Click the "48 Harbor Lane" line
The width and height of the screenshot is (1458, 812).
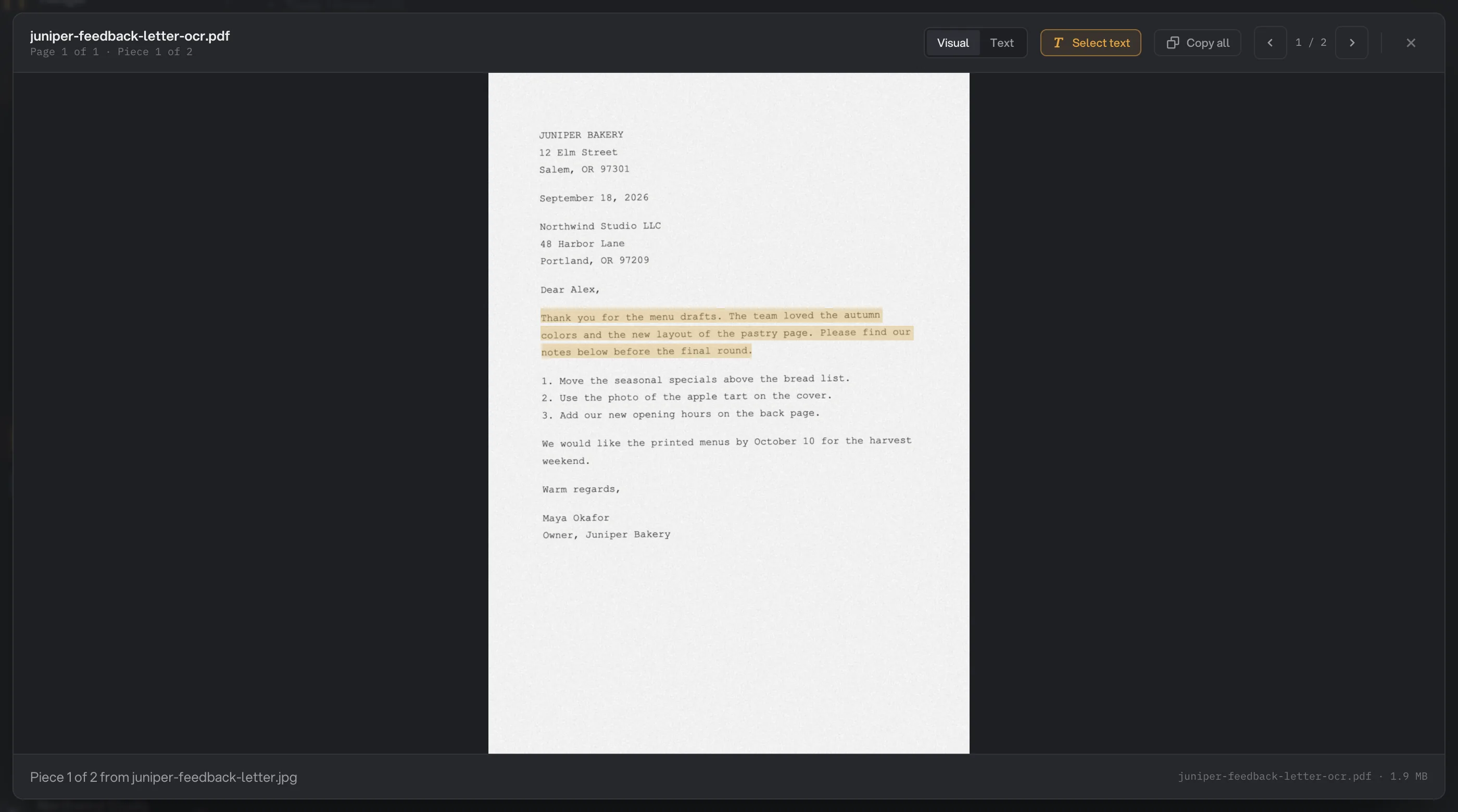coord(582,243)
